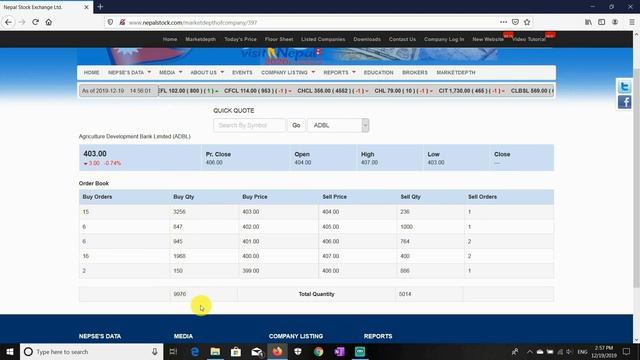Open the Firefox library icon

pos(588,22)
